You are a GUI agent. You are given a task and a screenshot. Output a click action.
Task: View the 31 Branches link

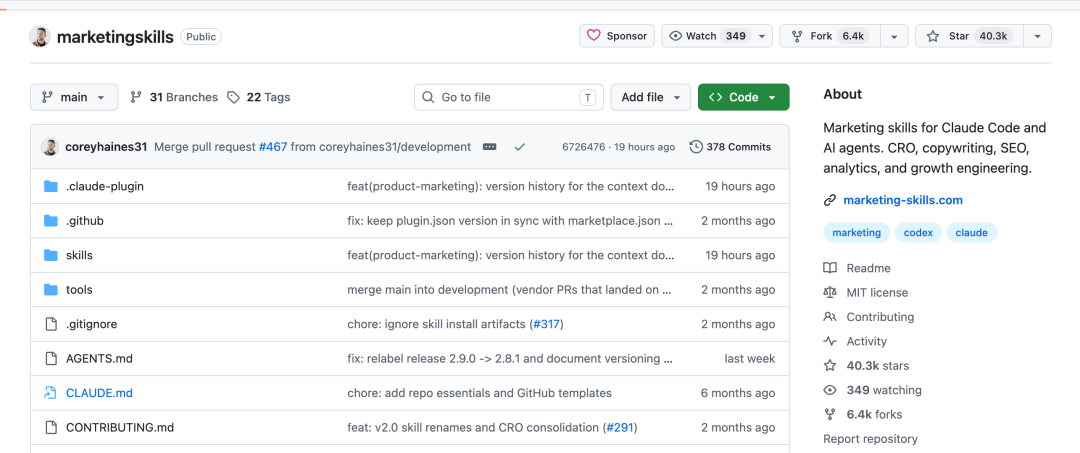coord(174,97)
